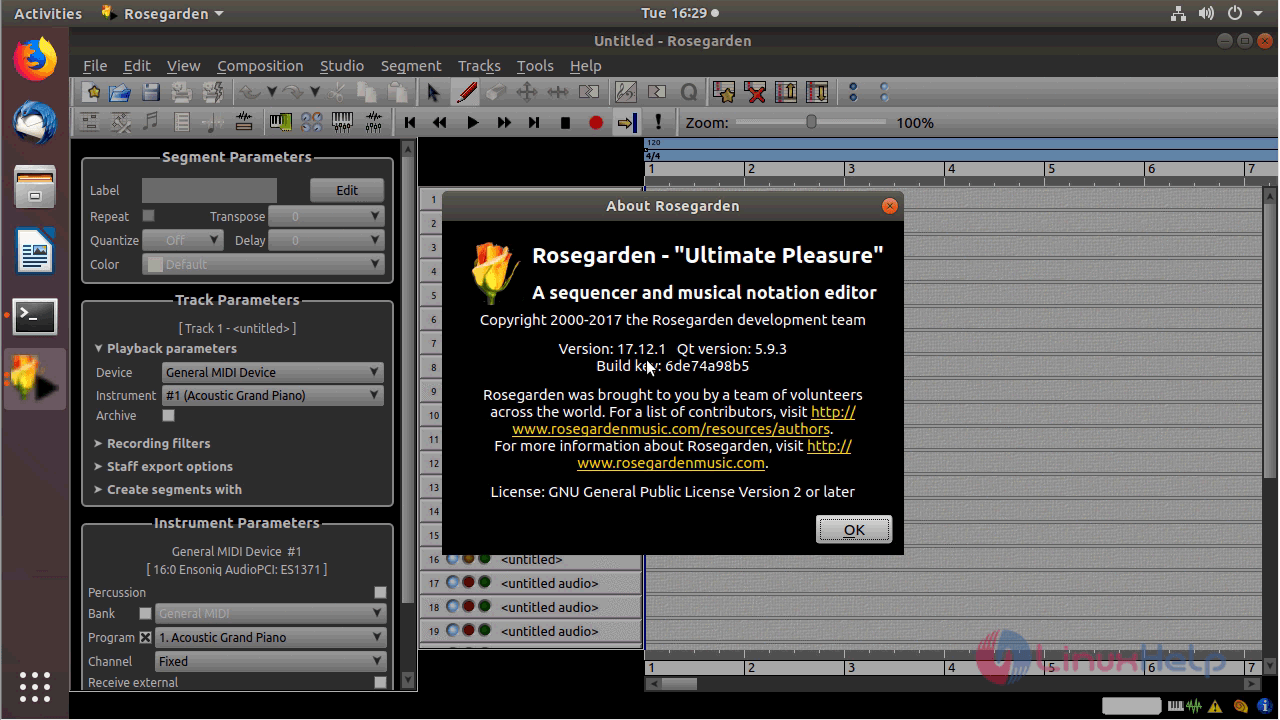
Task: Click the Quantize Q icon
Action: point(689,92)
